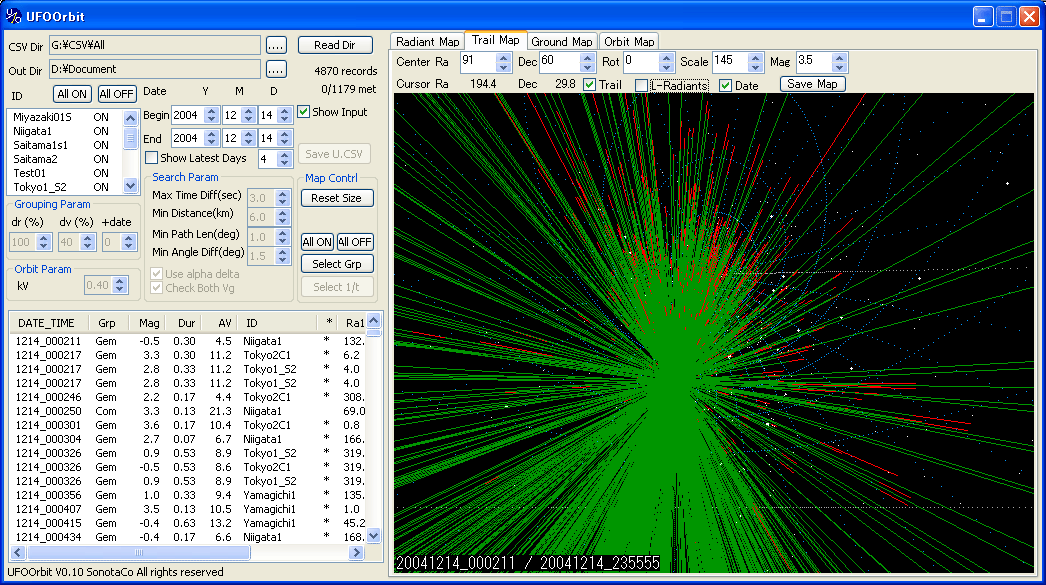The width and height of the screenshot is (1046, 585).
Task: Click the Reset Size button
Action: (x=336, y=198)
